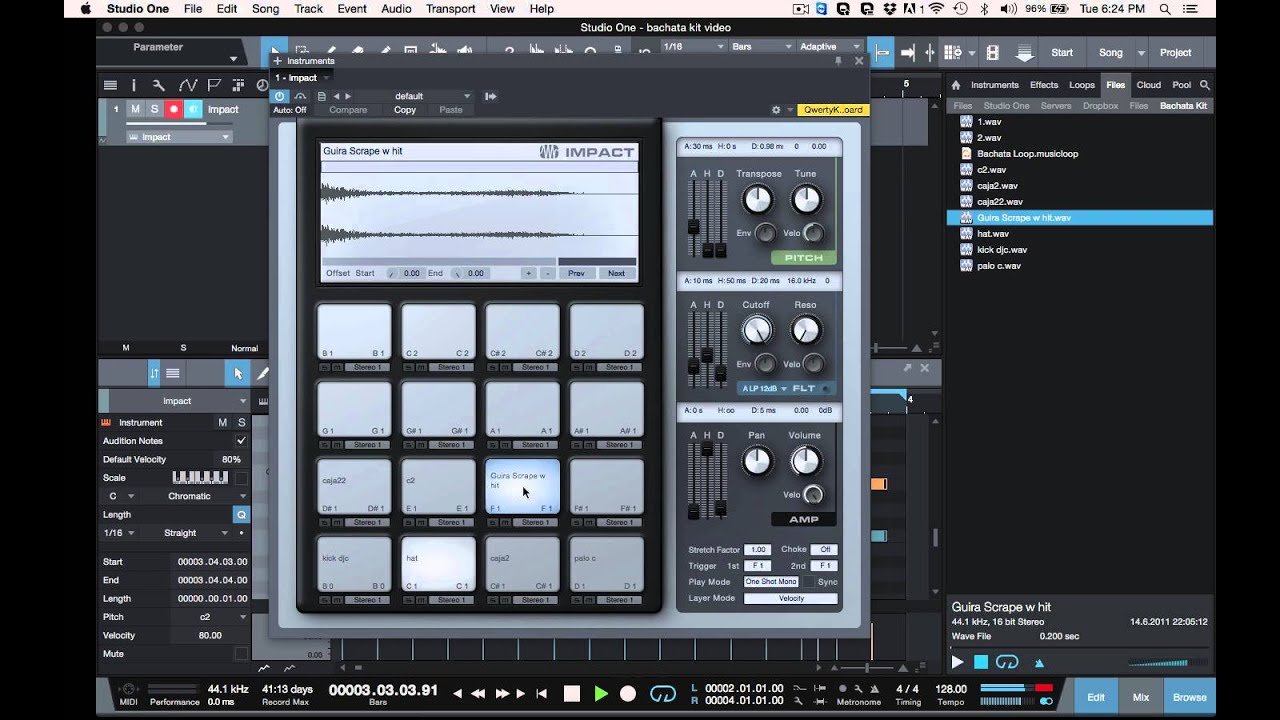This screenshot has height=720, width=1280.
Task: Click the transport Record button
Action: click(628, 693)
